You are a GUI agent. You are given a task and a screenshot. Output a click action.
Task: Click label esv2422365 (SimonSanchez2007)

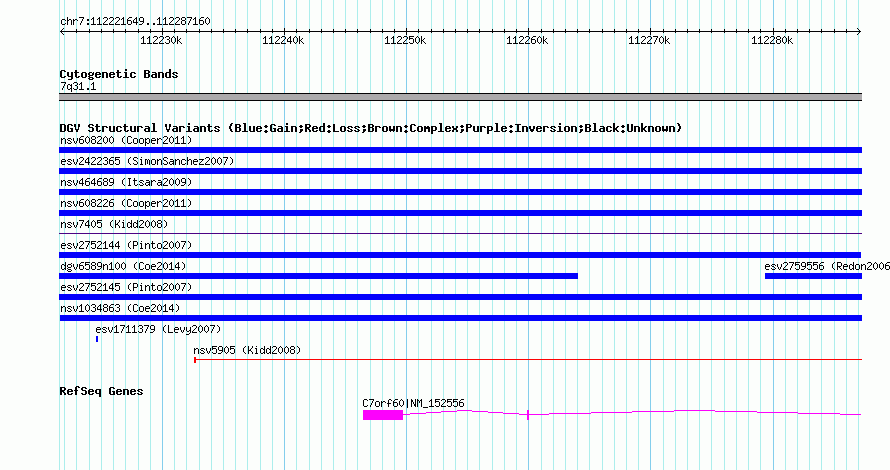pos(147,161)
